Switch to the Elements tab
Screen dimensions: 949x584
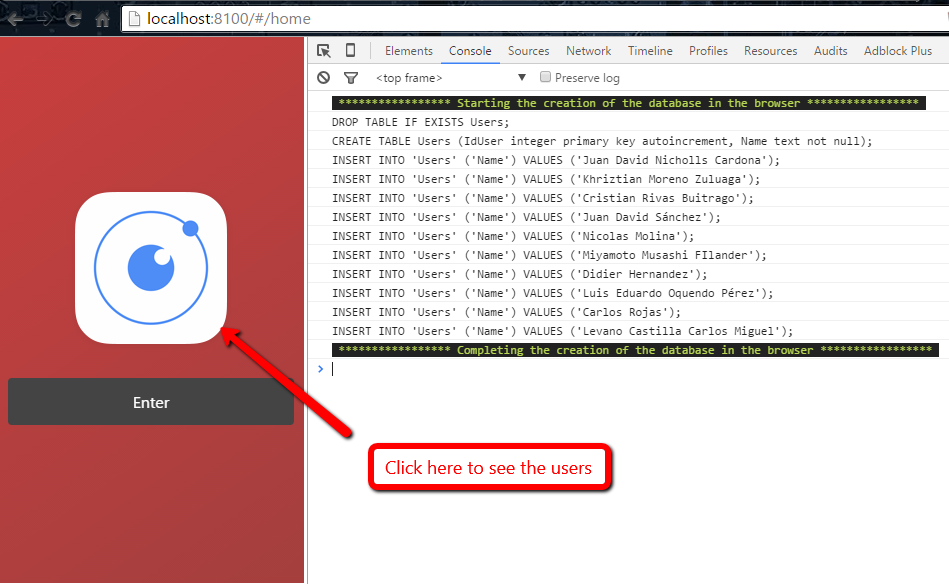409,51
